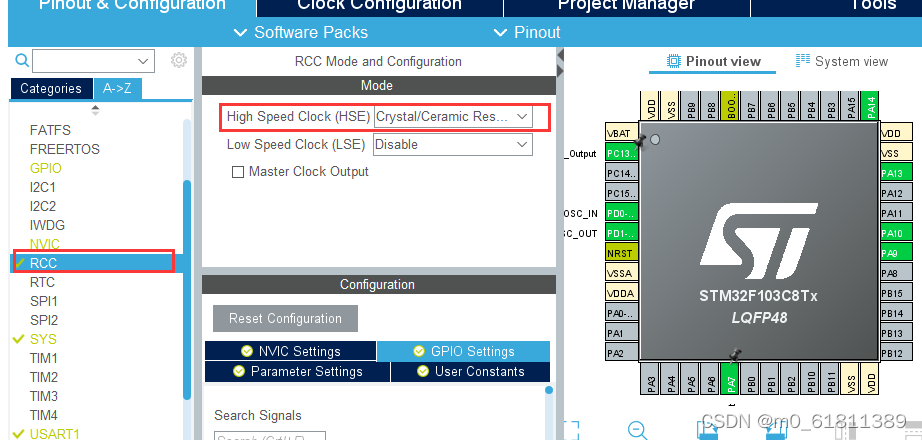Collapse list with the up/down arrow handle

coord(95,110)
